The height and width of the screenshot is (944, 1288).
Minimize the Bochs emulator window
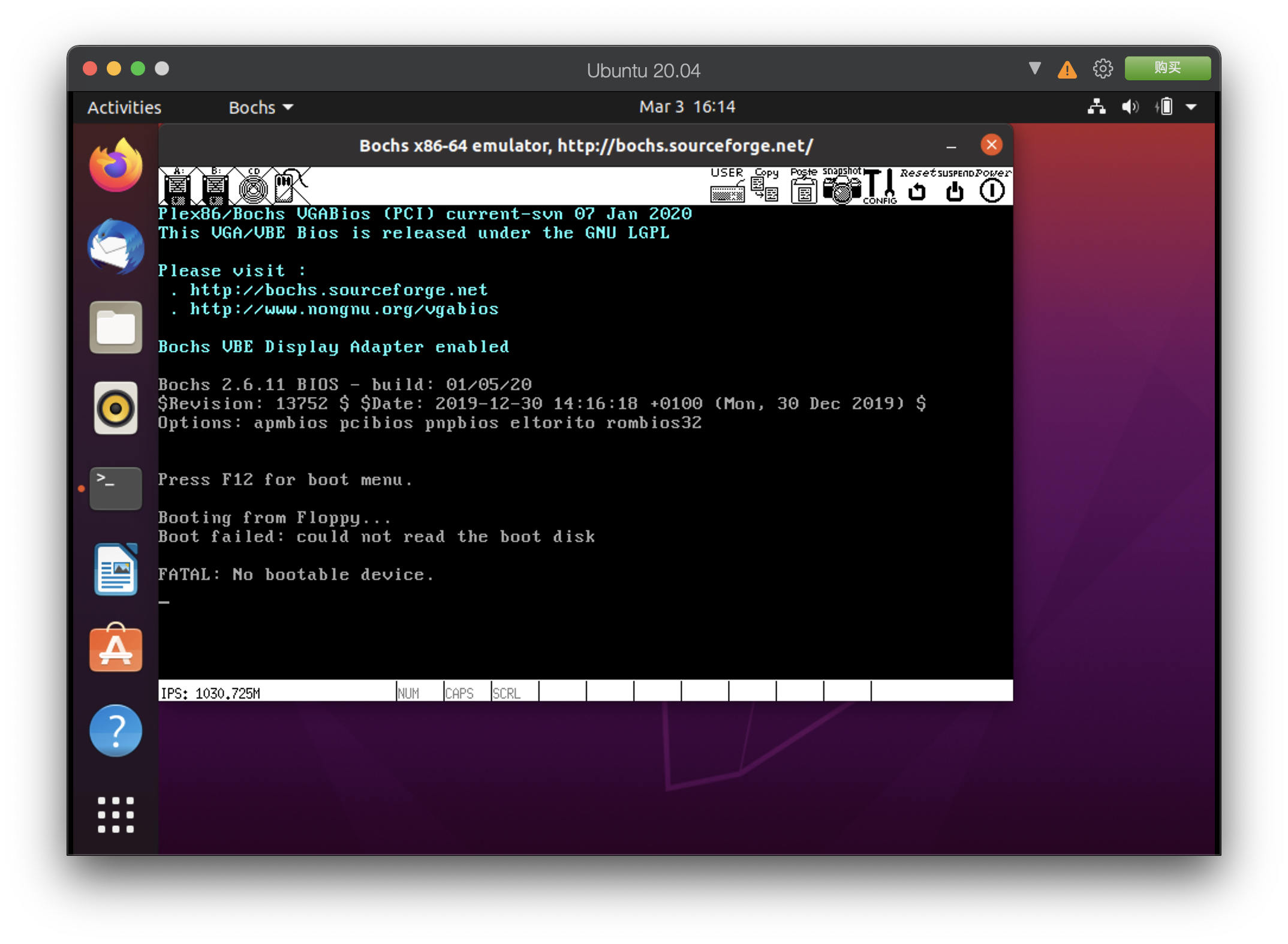pyautogui.click(x=951, y=146)
